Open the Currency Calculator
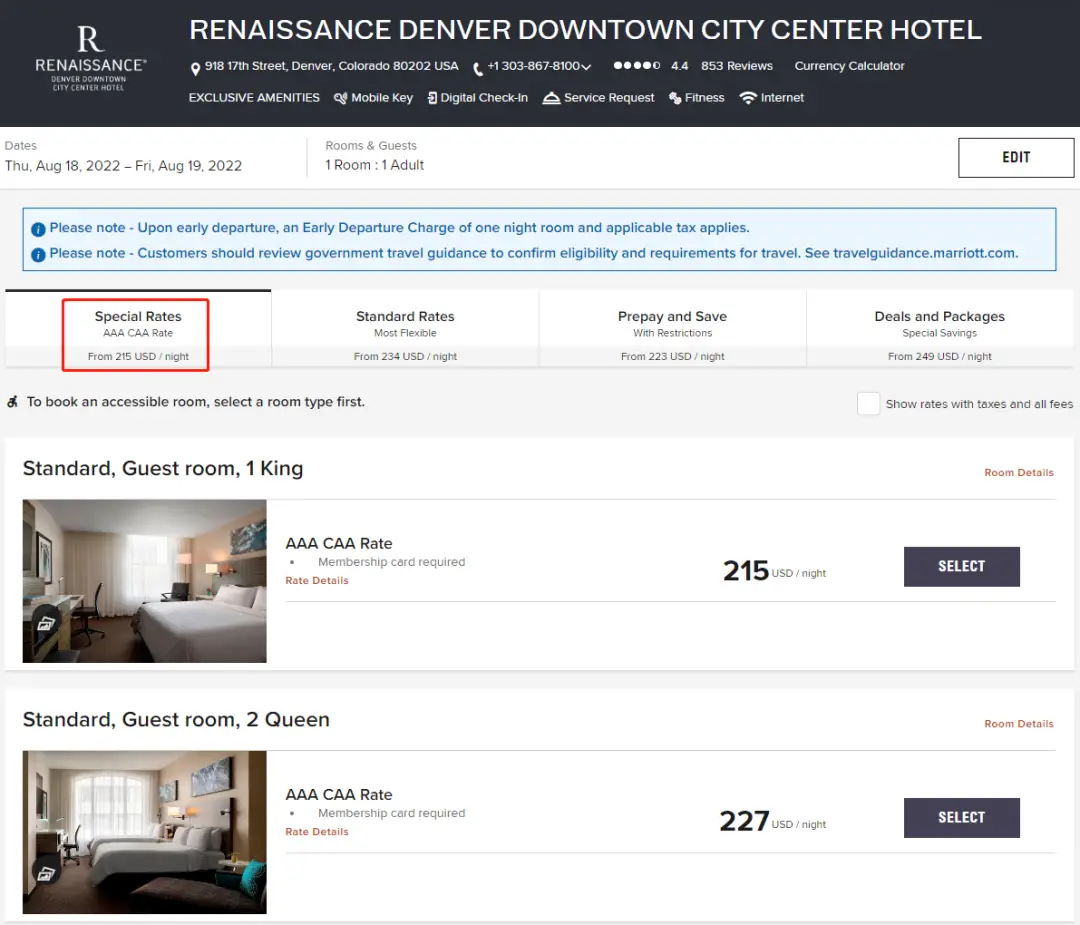 point(849,66)
